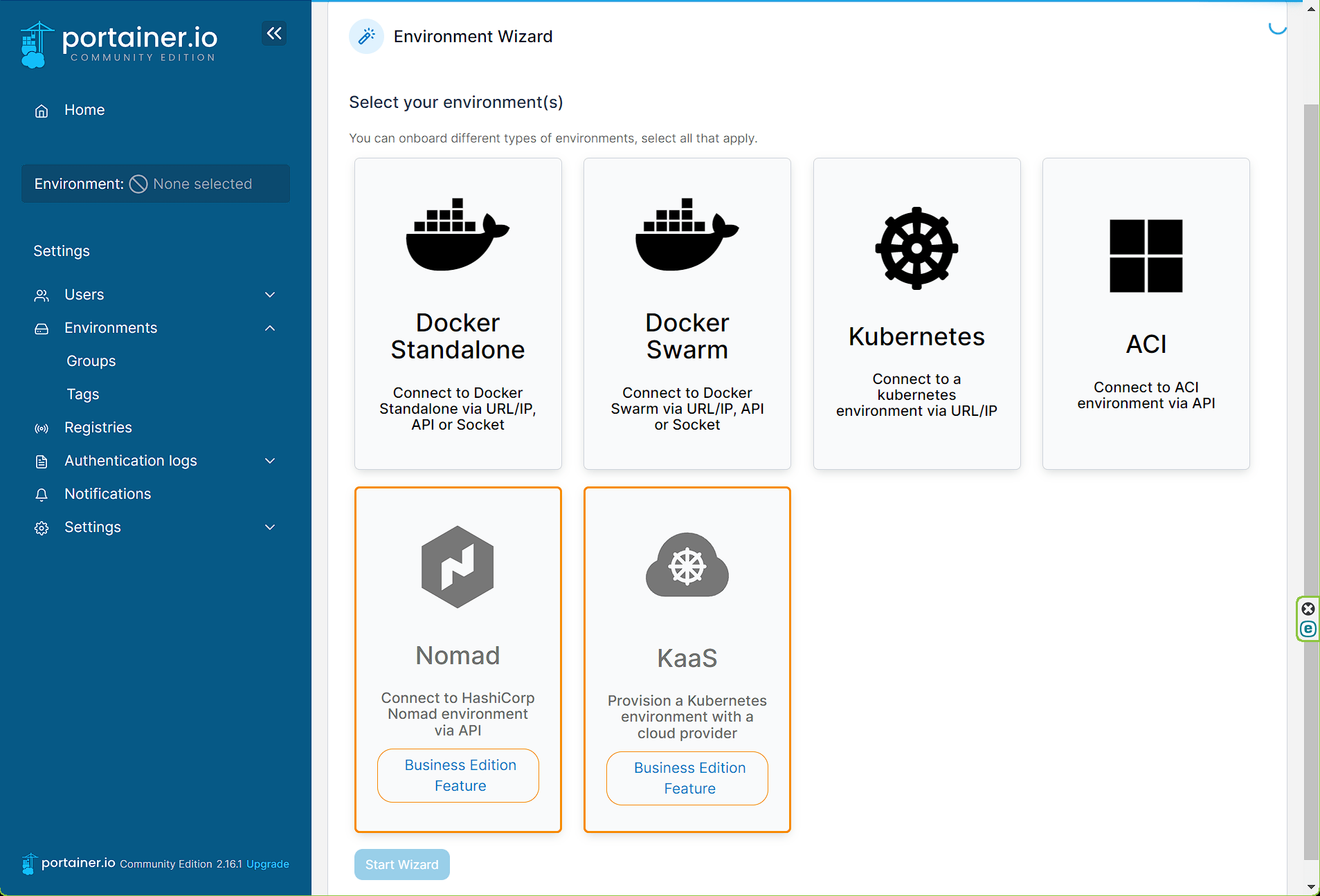
Task: Click the Nomad hexagon icon
Action: tap(458, 567)
